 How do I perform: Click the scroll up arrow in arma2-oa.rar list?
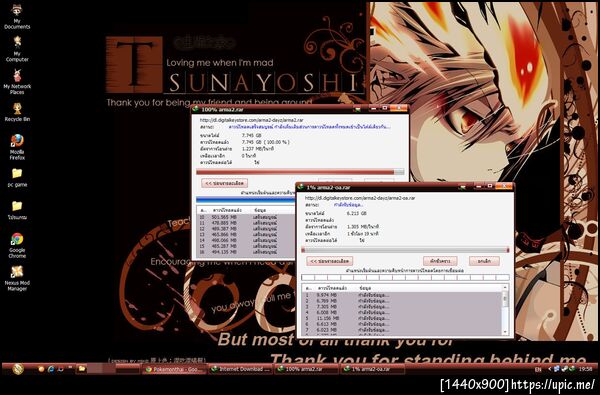pyautogui.click(x=505, y=287)
